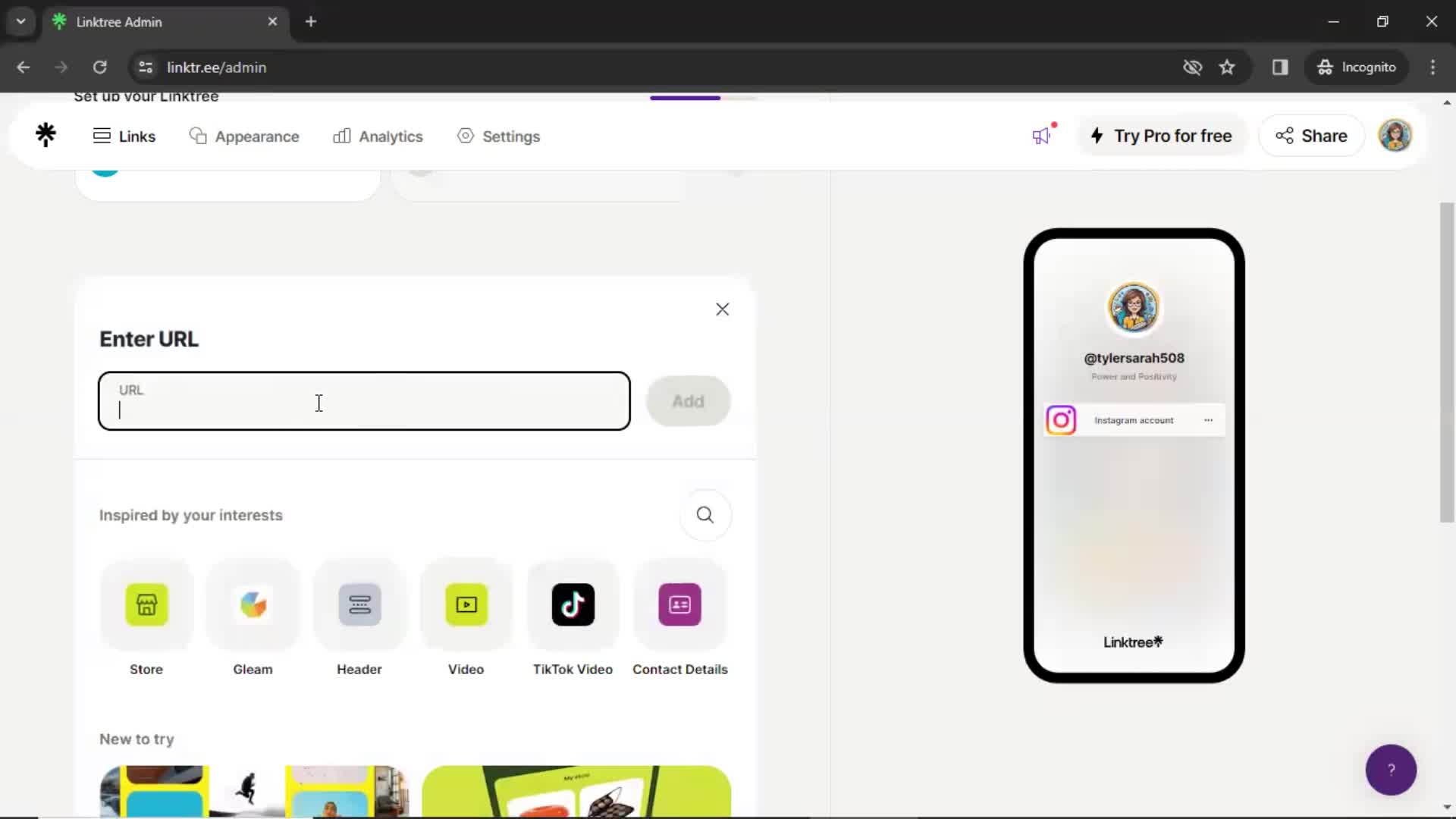Select the Contact Details icon
Image resolution: width=1456 pixels, height=819 pixels.
point(679,604)
